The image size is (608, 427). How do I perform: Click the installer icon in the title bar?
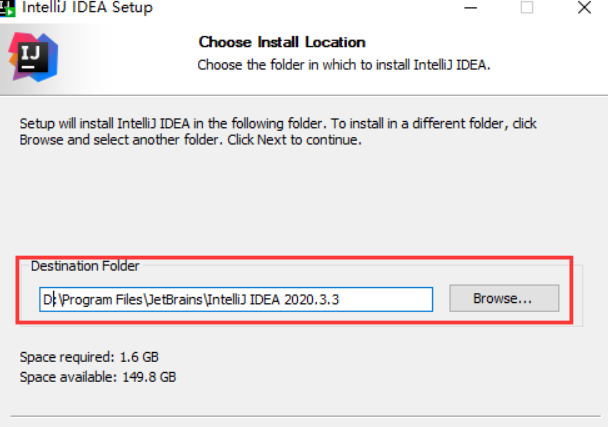click(x=7, y=8)
